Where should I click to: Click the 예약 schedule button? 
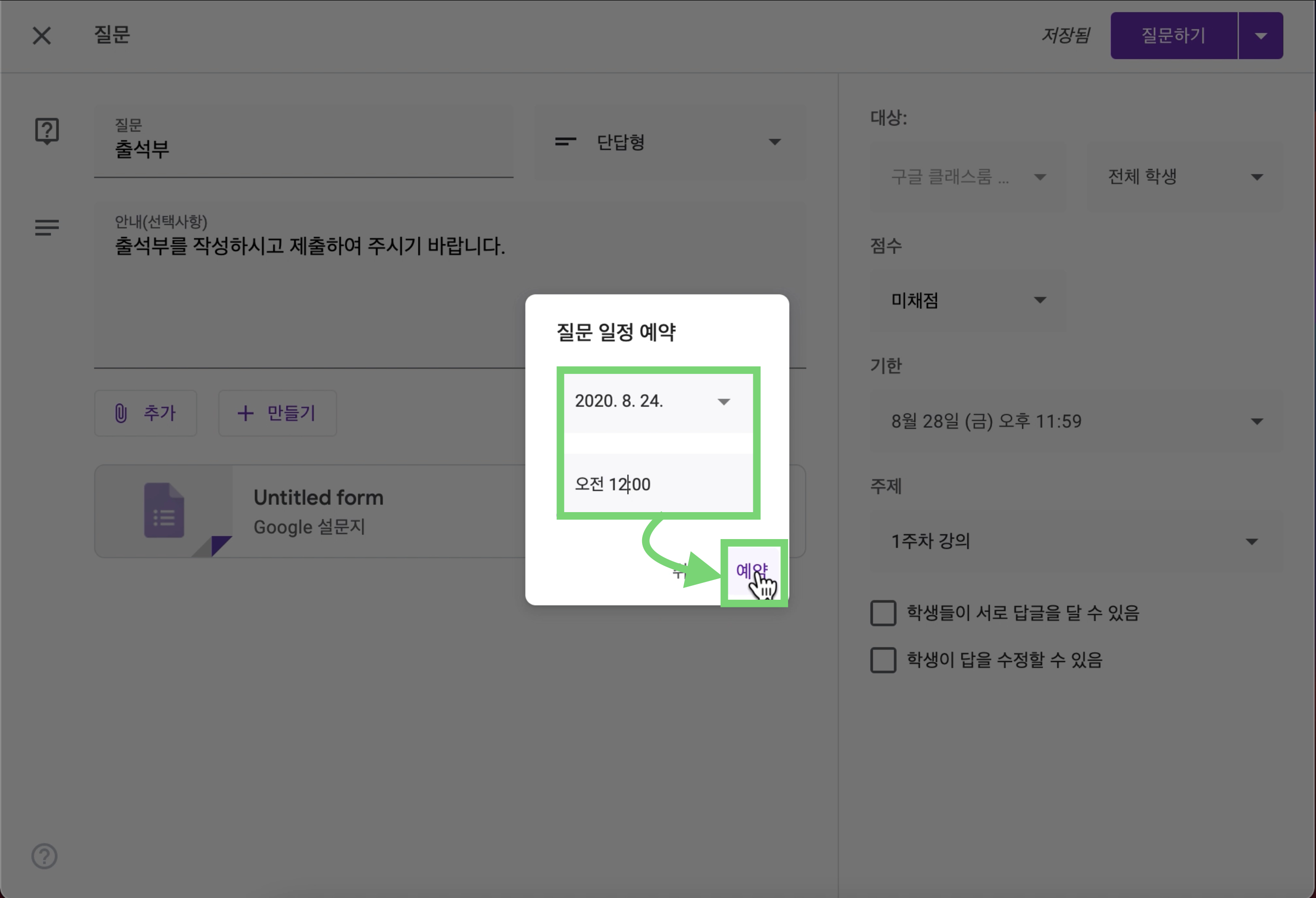tap(751, 570)
